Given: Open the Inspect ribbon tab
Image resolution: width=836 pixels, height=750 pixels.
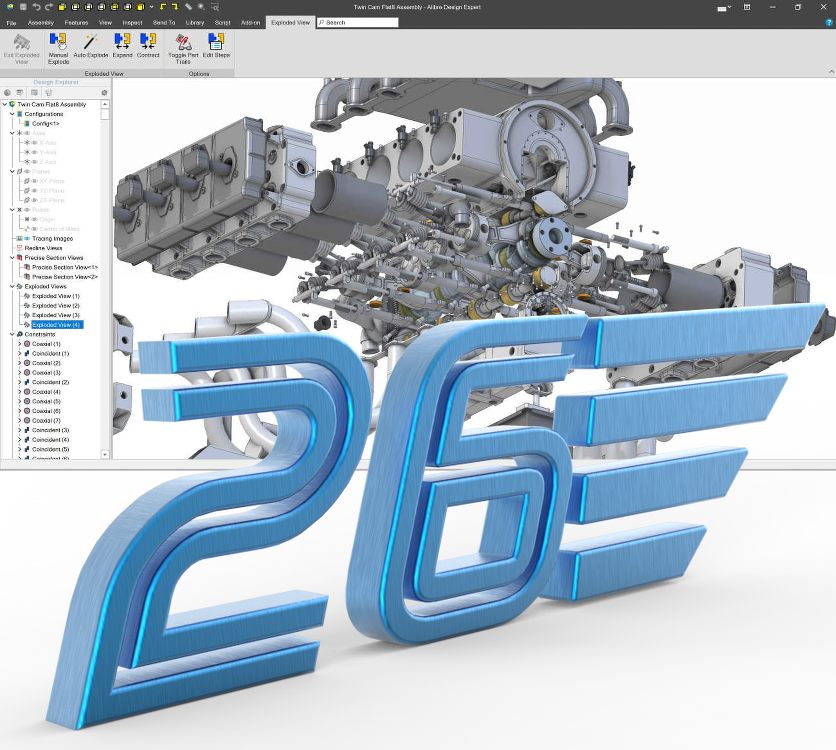Looking at the screenshot, I should click(132, 22).
